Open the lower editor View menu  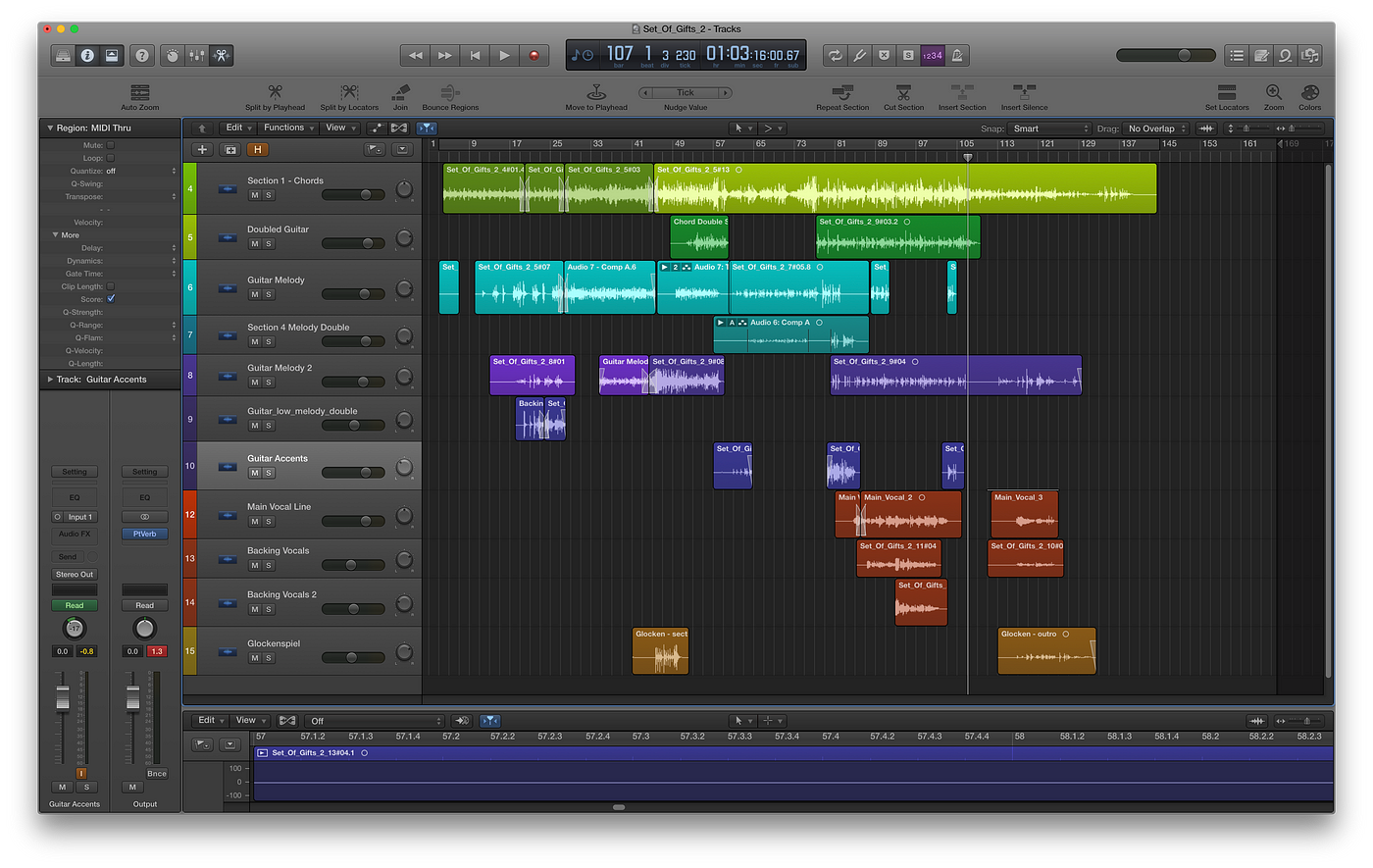(250, 720)
